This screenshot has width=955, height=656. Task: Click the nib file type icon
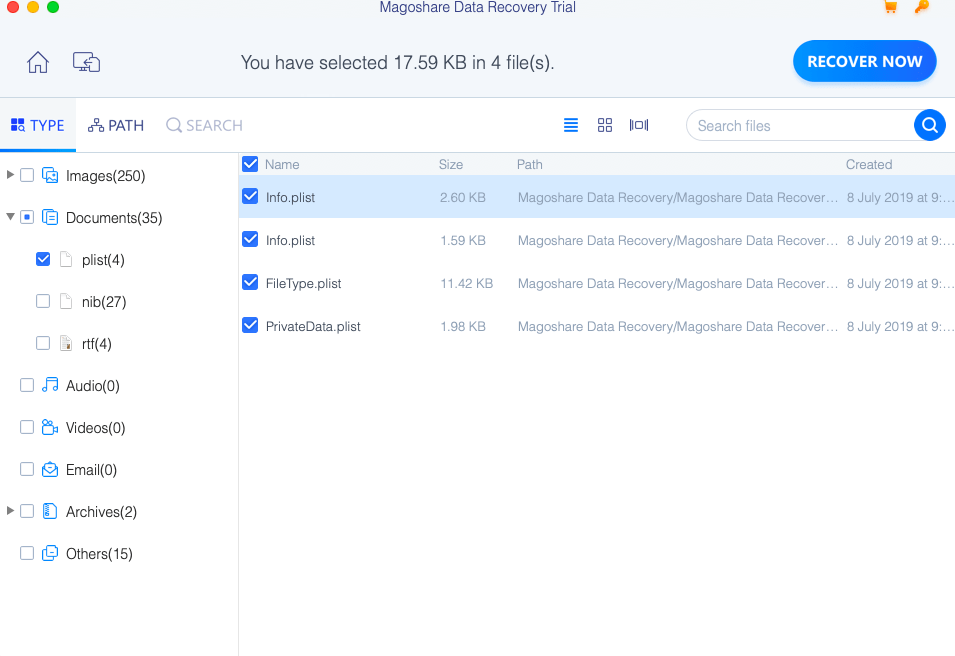66,302
